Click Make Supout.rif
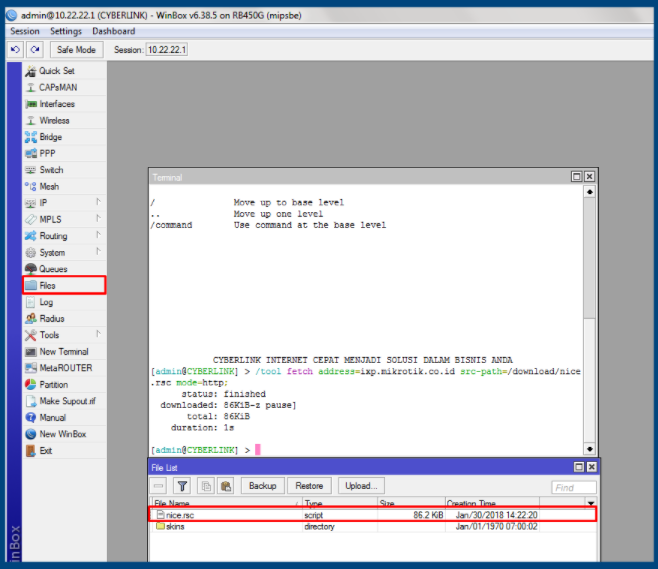 tap(64, 401)
